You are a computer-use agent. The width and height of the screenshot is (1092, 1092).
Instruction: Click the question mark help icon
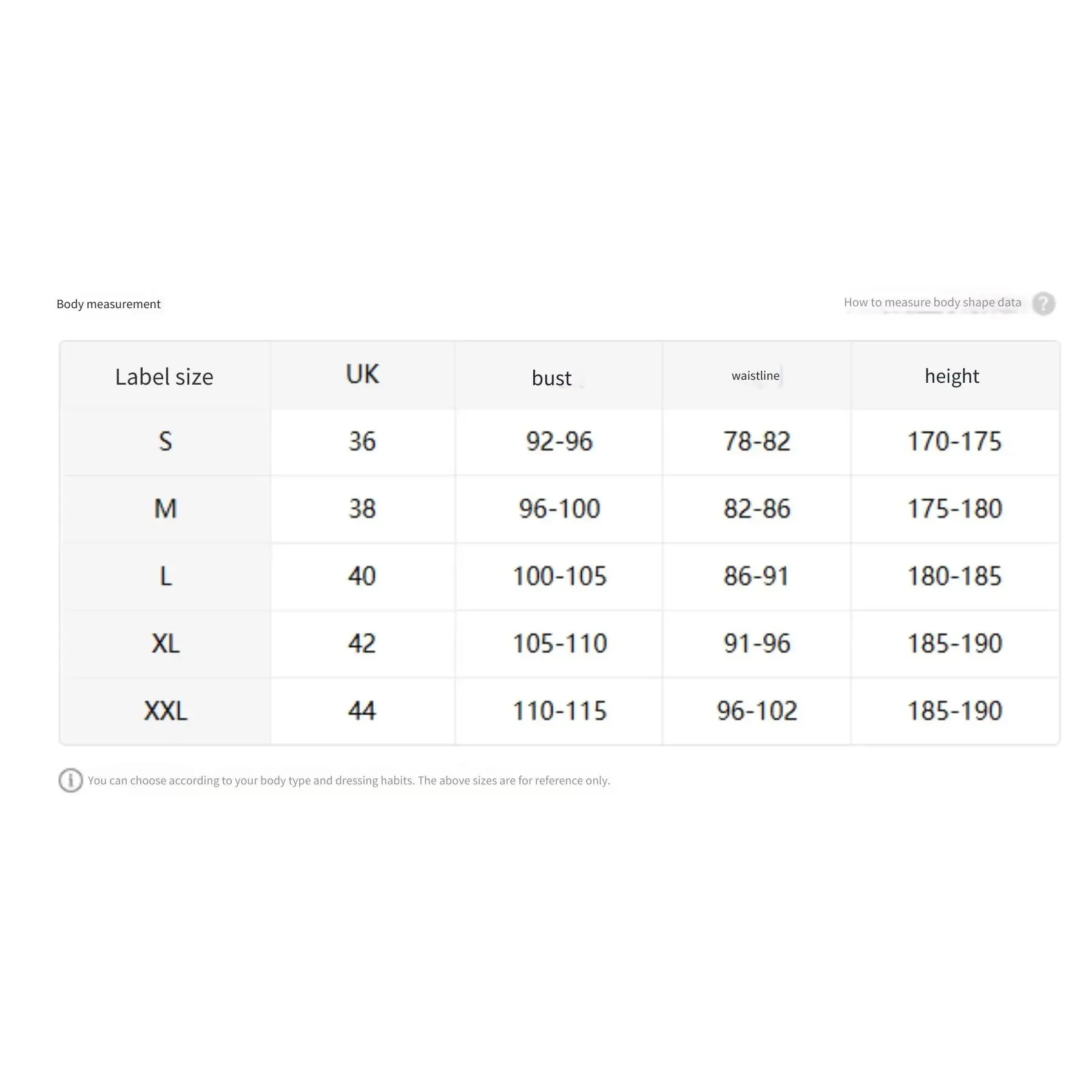(1043, 303)
